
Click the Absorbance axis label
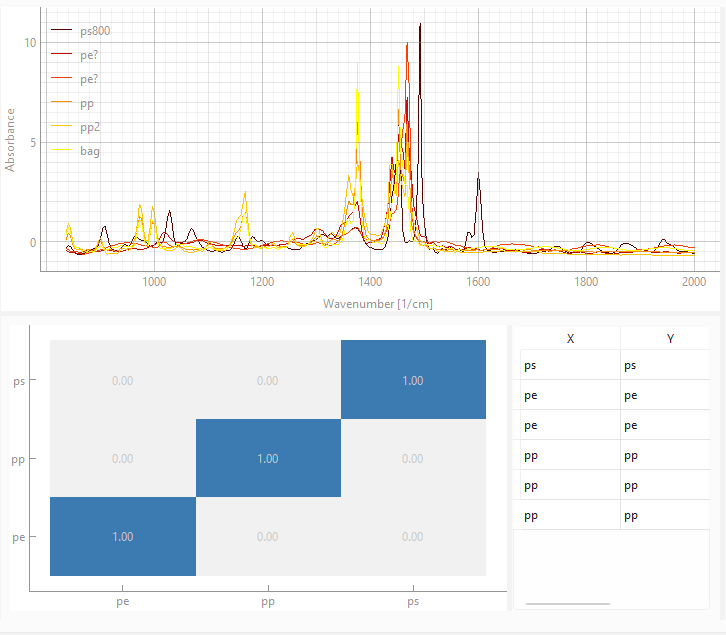pos(11,139)
